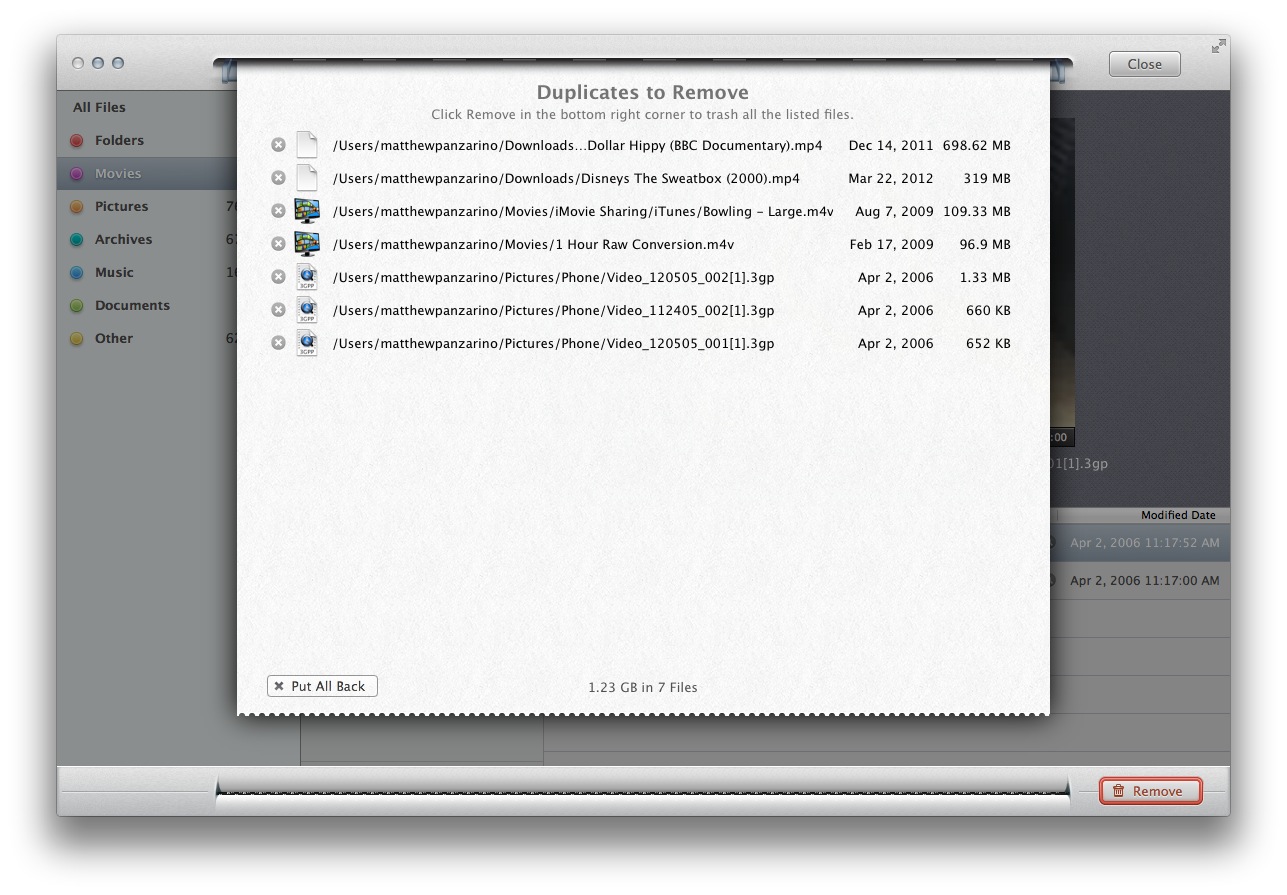Viewport: 1287px width, 895px height.
Task: Click the yellow Other category dot
Action: (x=76, y=339)
